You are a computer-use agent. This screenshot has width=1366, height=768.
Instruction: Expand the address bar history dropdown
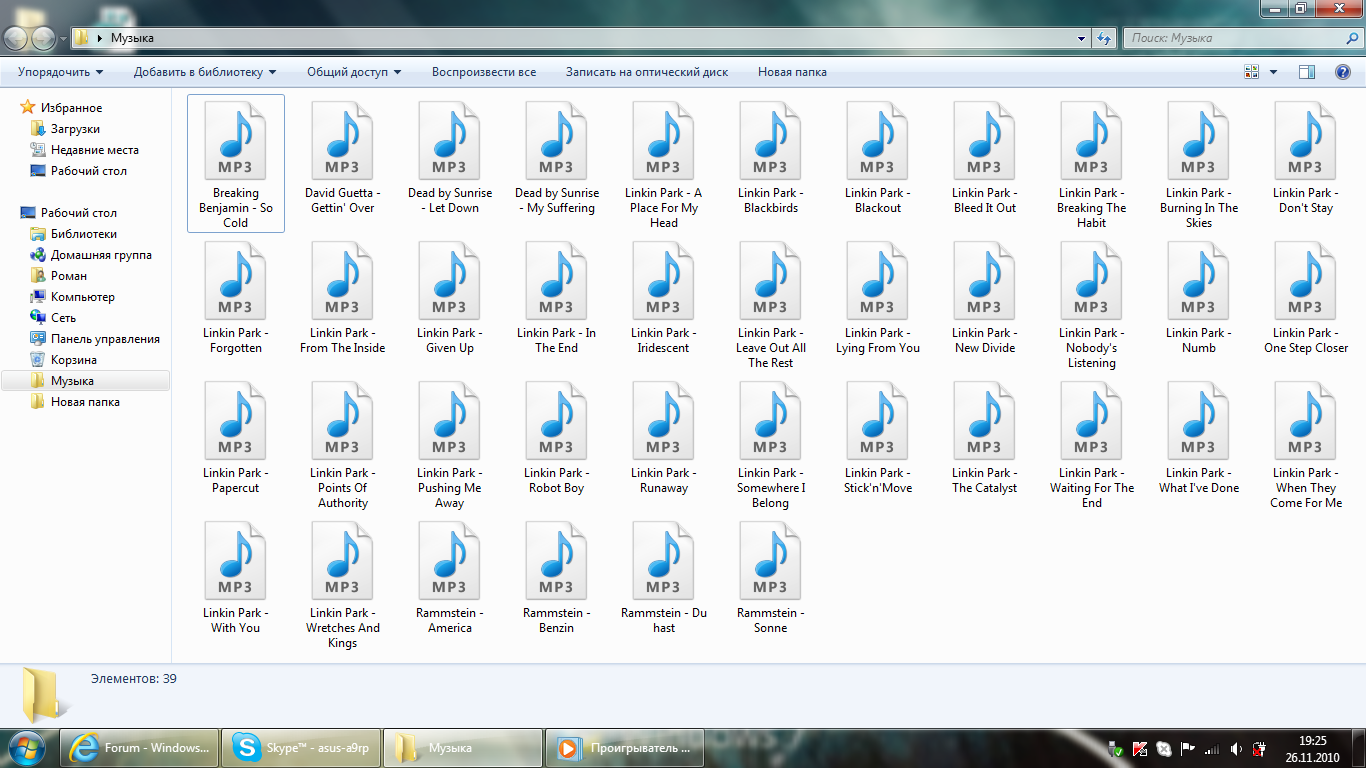pyautogui.click(x=1082, y=38)
